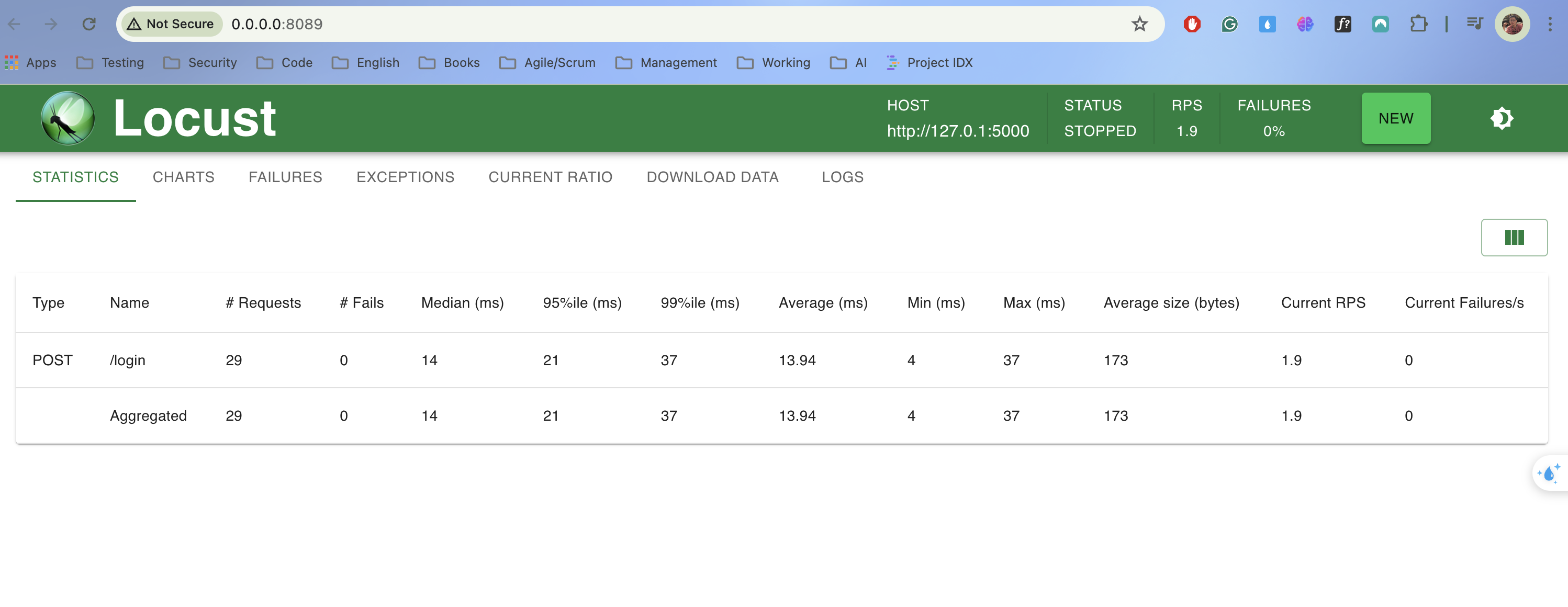
Task: Click the floating water-drop assistant icon
Action: click(1549, 473)
